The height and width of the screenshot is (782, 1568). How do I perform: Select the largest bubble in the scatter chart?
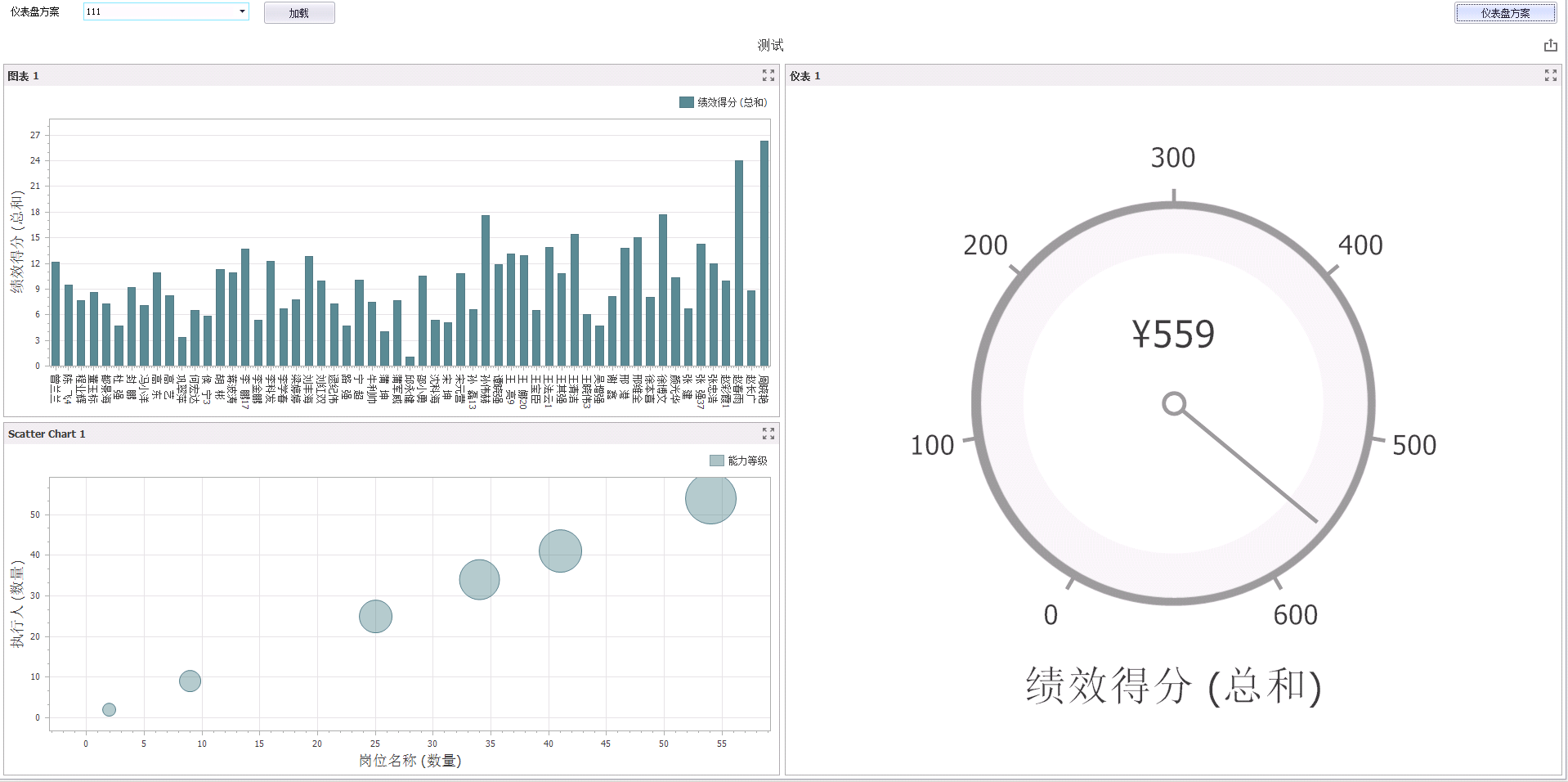pyautogui.click(x=710, y=498)
